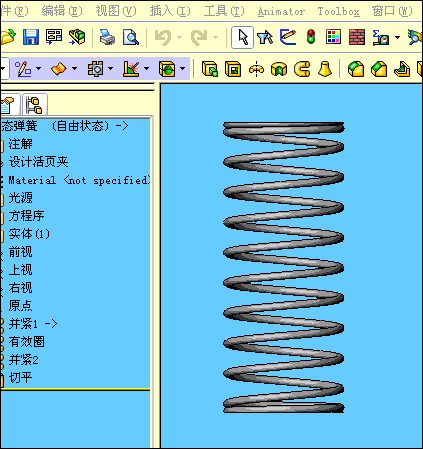Viewport: 423px width, 449px height.
Task: Expand the sketch tools dropdown arrow
Action: click(x=39, y=69)
